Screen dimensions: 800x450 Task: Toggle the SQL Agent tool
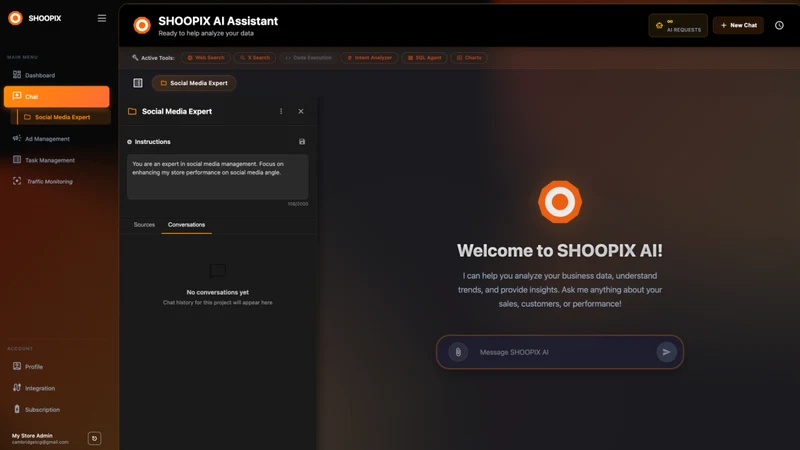[x=424, y=58]
